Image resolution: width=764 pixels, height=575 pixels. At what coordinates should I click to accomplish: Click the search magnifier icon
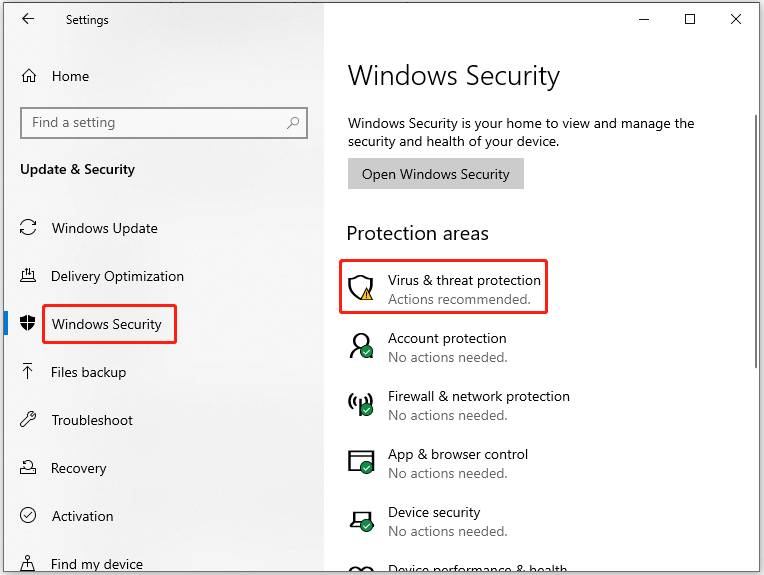pyautogui.click(x=293, y=123)
